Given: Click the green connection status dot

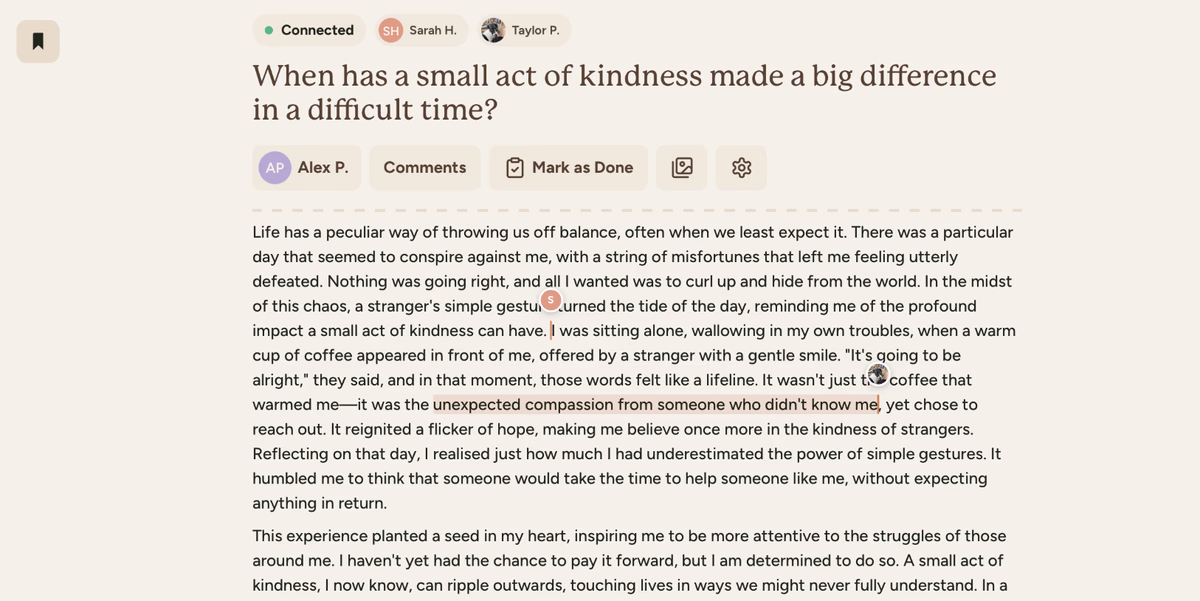Looking at the screenshot, I should [269, 31].
